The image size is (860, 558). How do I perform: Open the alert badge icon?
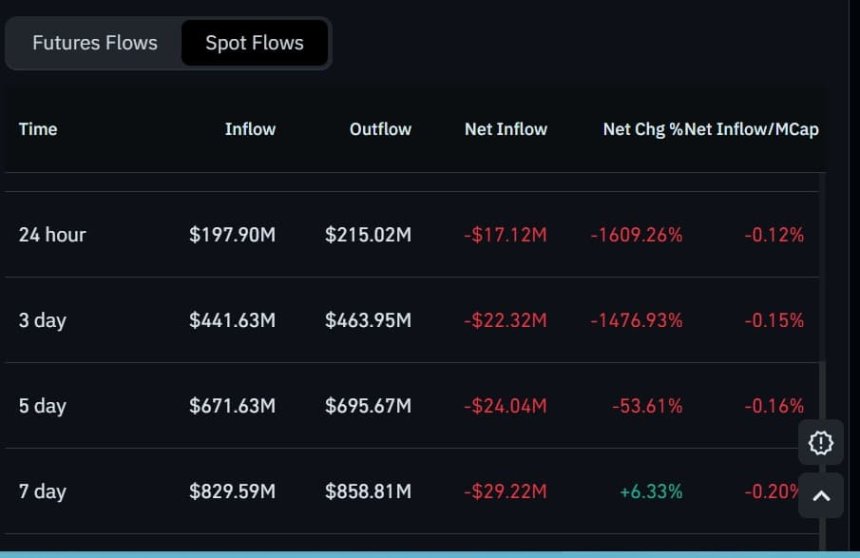(x=821, y=443)
